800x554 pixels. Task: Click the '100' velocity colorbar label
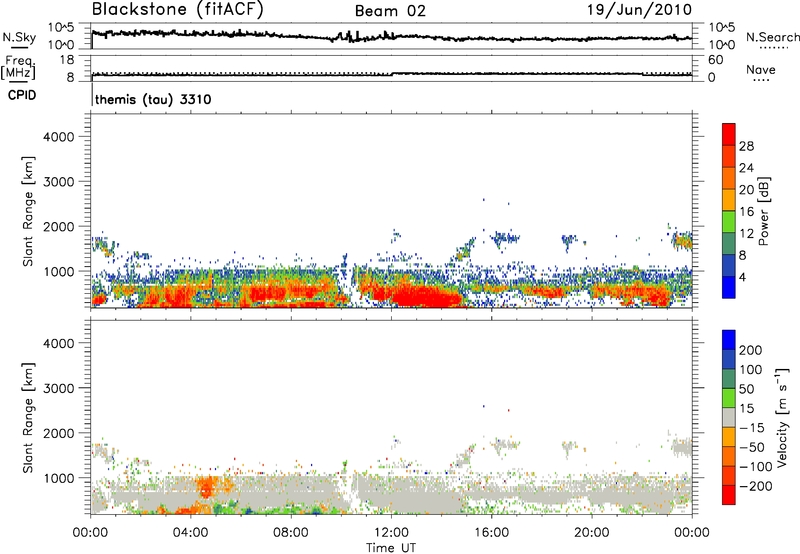(751, 369)
